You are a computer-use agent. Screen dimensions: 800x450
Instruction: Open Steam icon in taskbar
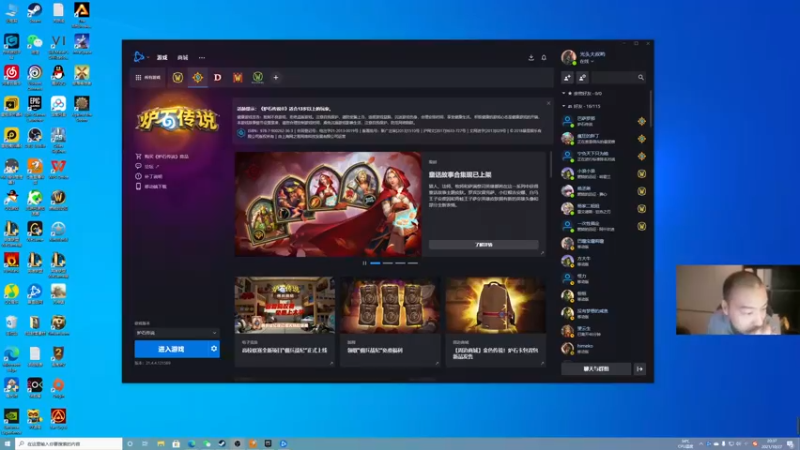(222, 444)
